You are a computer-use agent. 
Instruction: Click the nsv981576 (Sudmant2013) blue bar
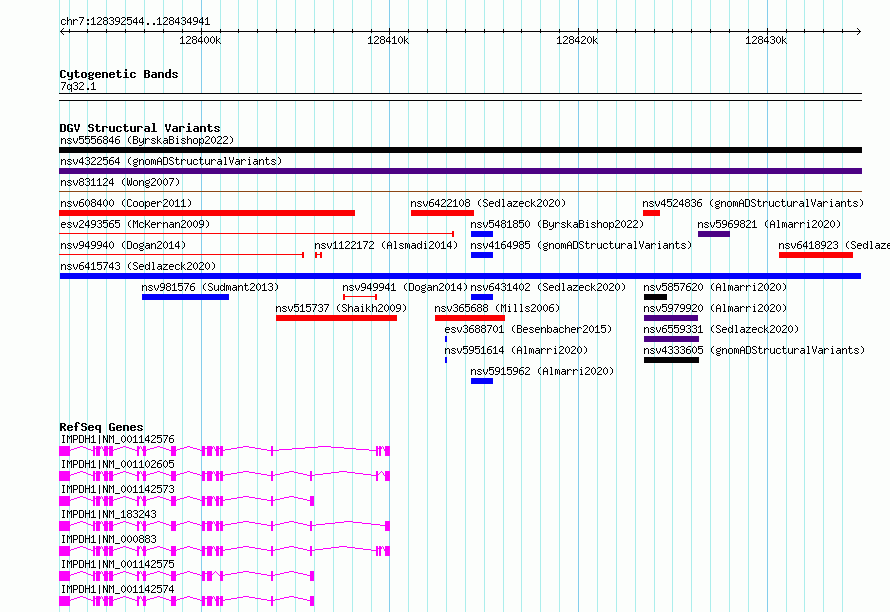click(186, 297)
